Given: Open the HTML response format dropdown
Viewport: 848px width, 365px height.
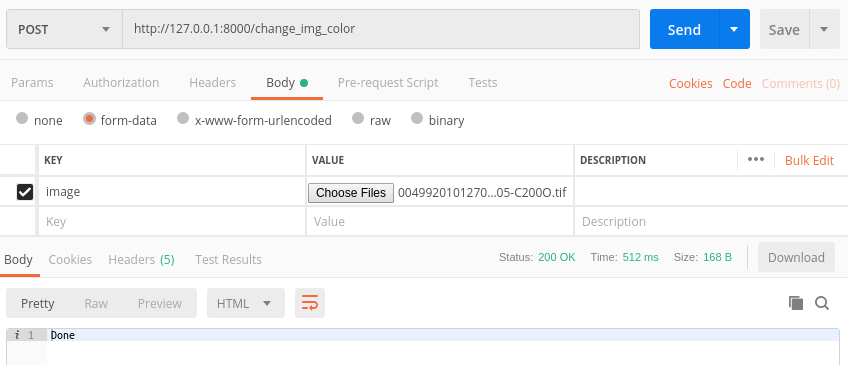Looking at the screenshot, I should (x=246, y=303).
